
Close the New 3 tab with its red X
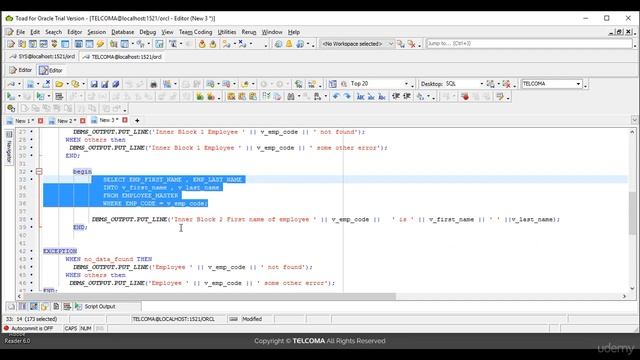pyautogui.click(x=125, y=120)
